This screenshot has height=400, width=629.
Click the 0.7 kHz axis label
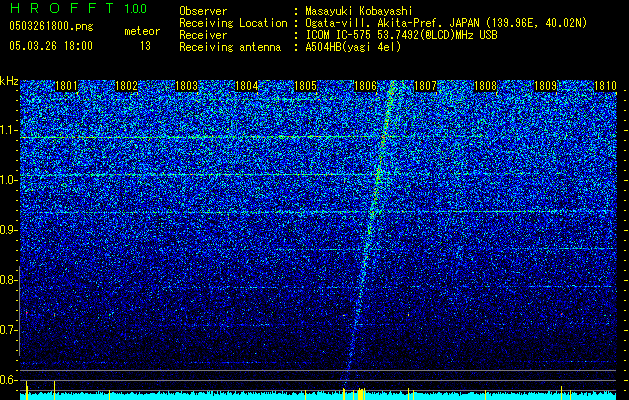(x=9, y=330)
